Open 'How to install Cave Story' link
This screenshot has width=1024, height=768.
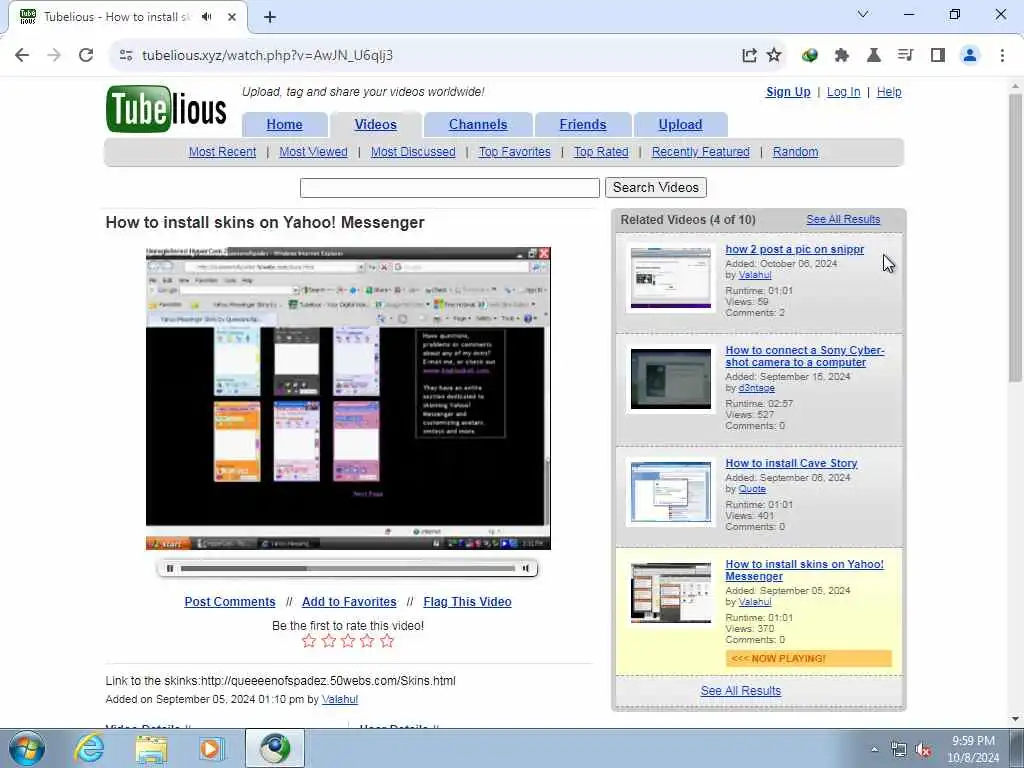791,463
